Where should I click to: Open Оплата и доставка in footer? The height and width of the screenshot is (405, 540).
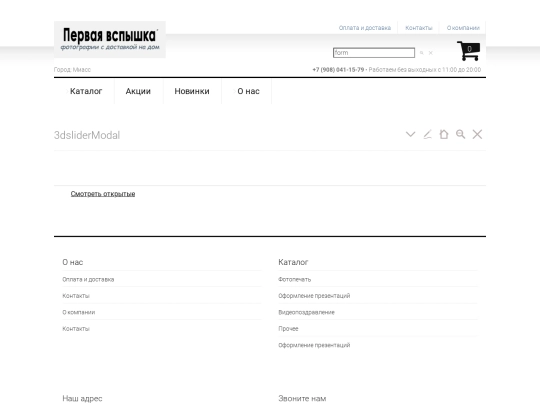(x=88, y=279)
